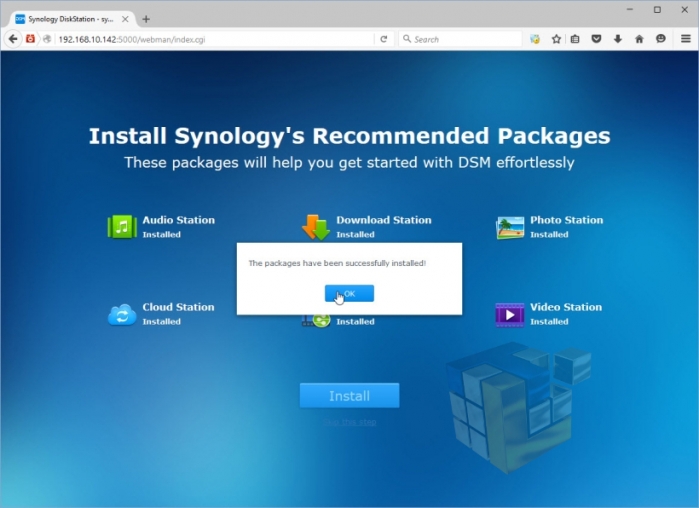Viewport: 699px width, 508px height.
Task: Click the red extension icon beside back arrow
Action: click(x=30, y=39)
